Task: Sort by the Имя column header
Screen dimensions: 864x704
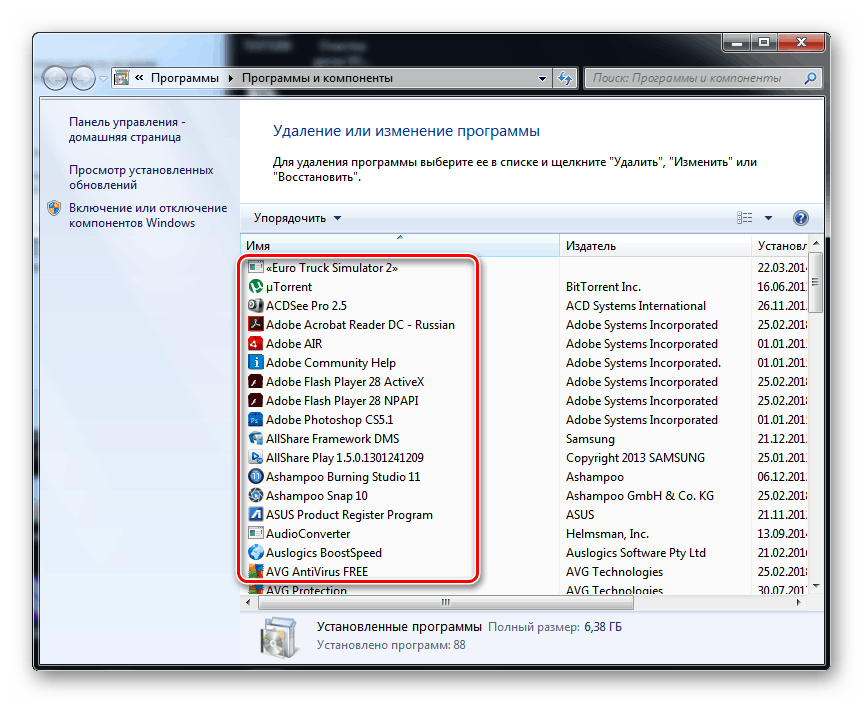Action: click(400, 246)
